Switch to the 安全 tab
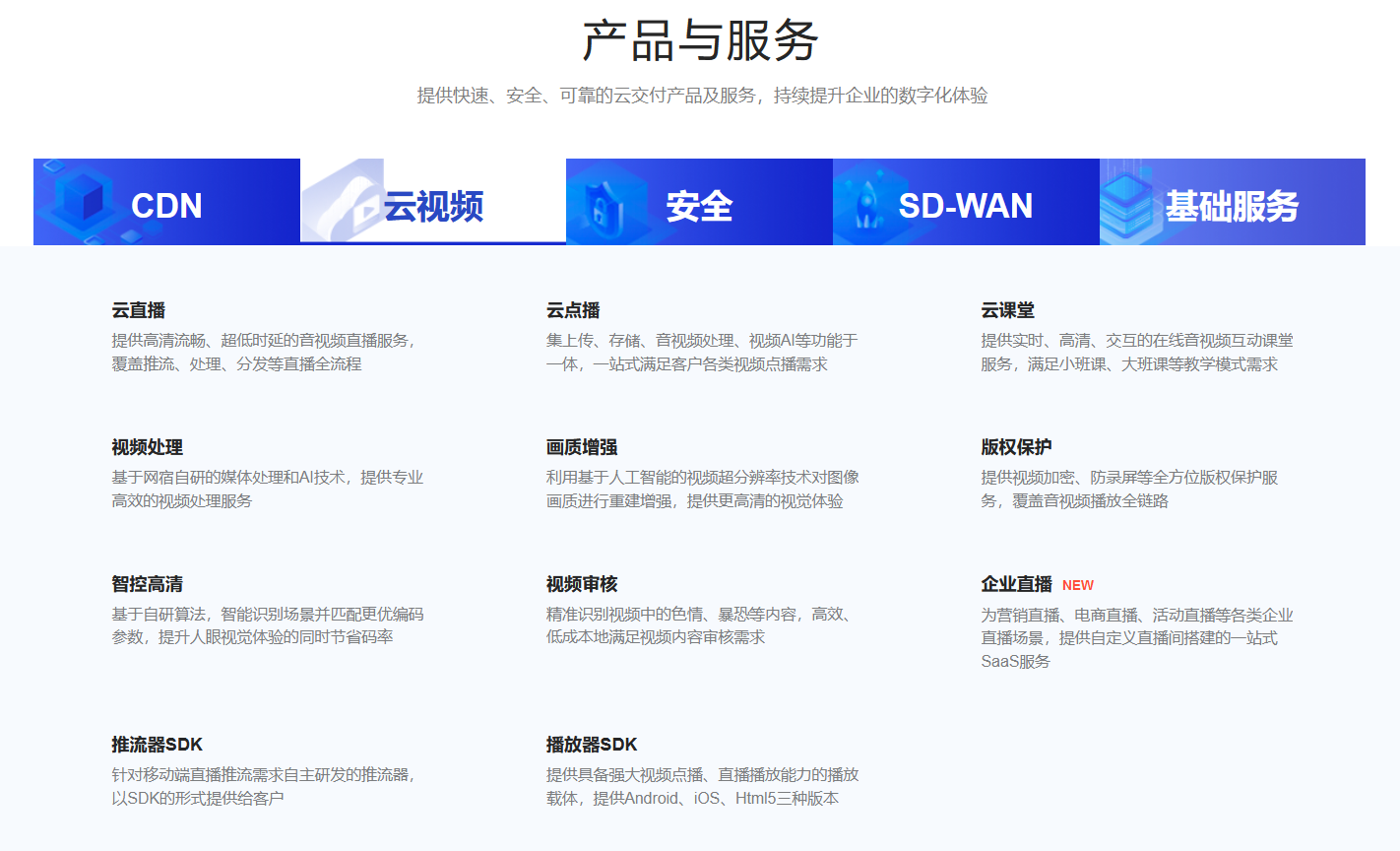 699,202
